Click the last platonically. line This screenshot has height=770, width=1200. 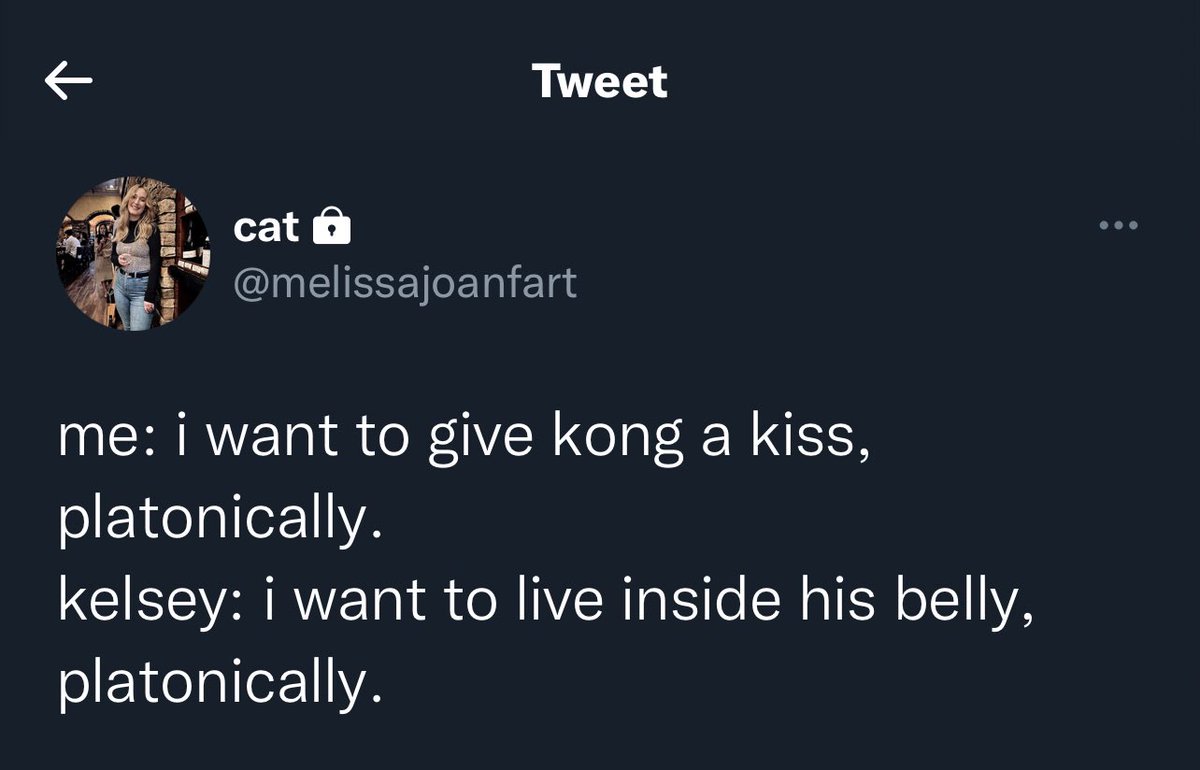(x=220, y=684)
